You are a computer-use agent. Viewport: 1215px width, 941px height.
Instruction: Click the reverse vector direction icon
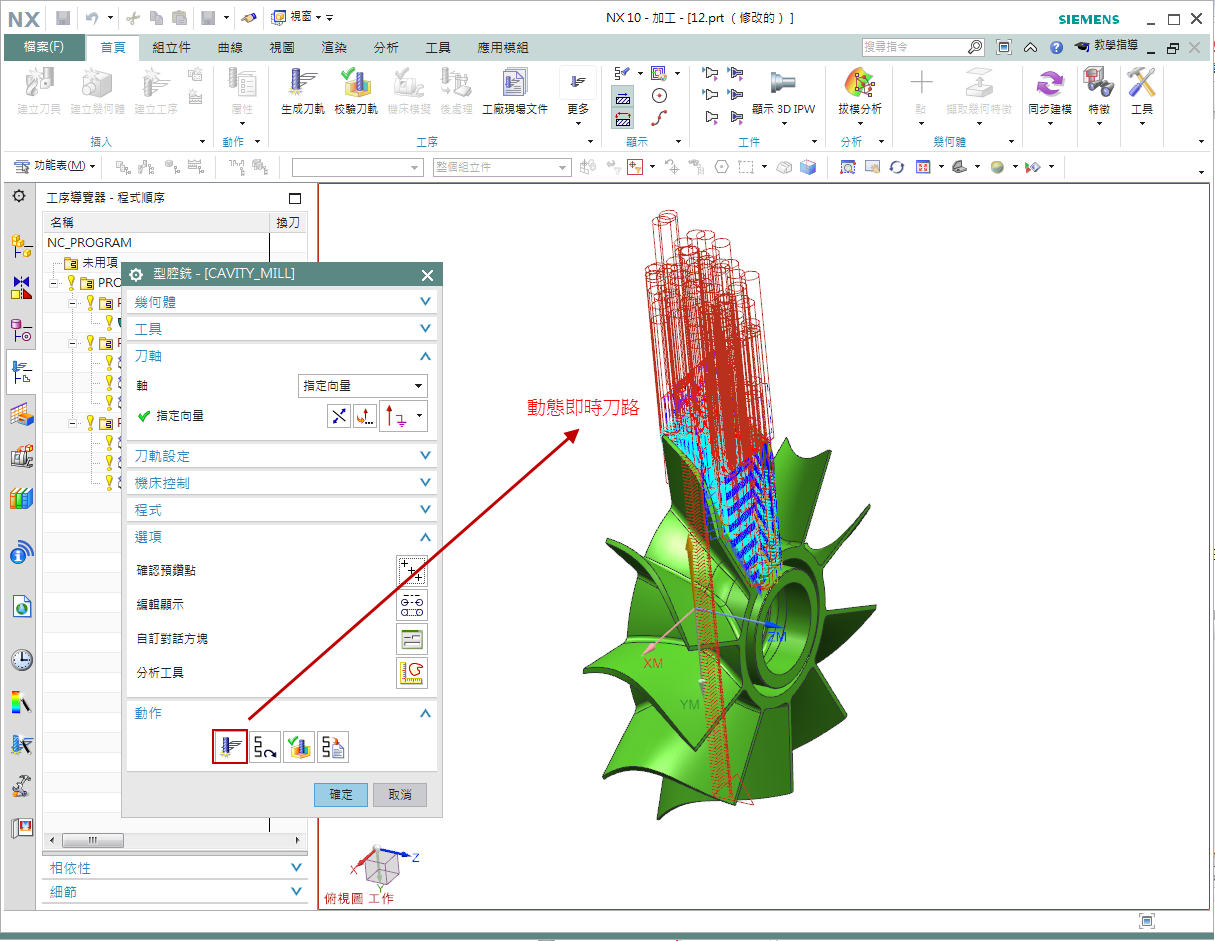(x=340, y=416)
